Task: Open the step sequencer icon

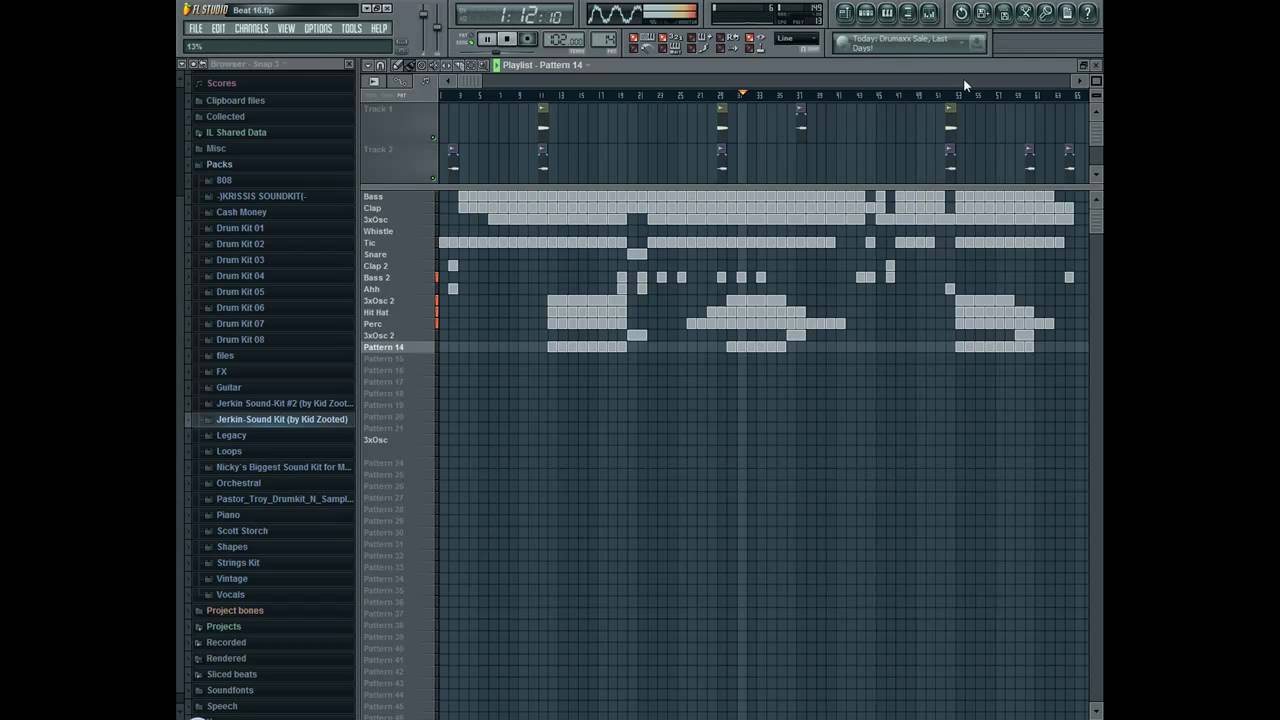Action: (x=866, y=13)
